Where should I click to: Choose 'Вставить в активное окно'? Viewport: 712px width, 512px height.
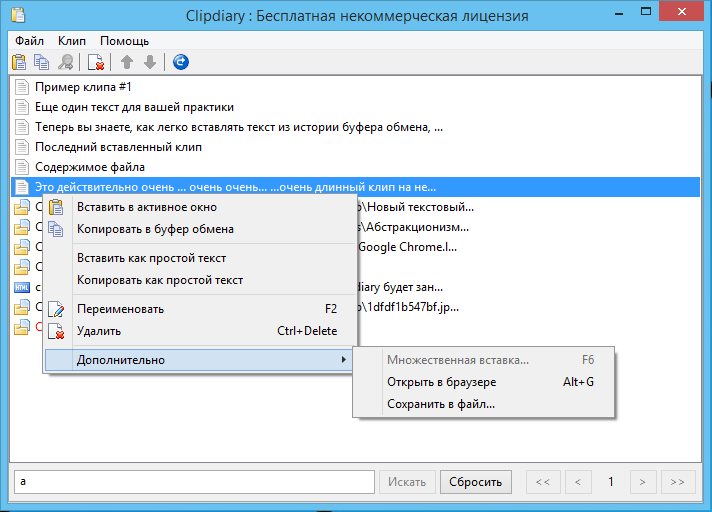tap(199, 207)
